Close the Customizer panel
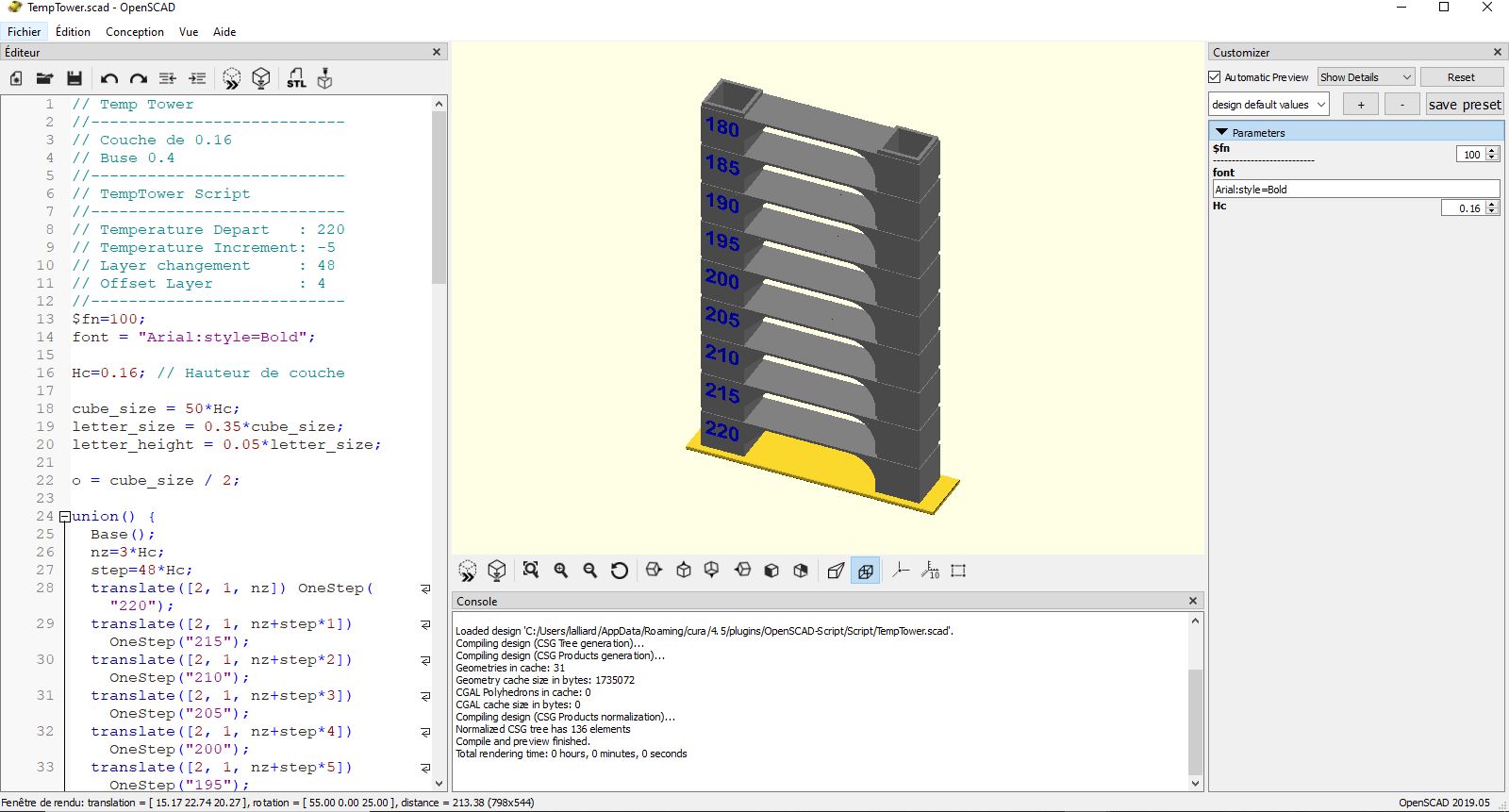The image size is (1509, 812). tap(1498, 52)
